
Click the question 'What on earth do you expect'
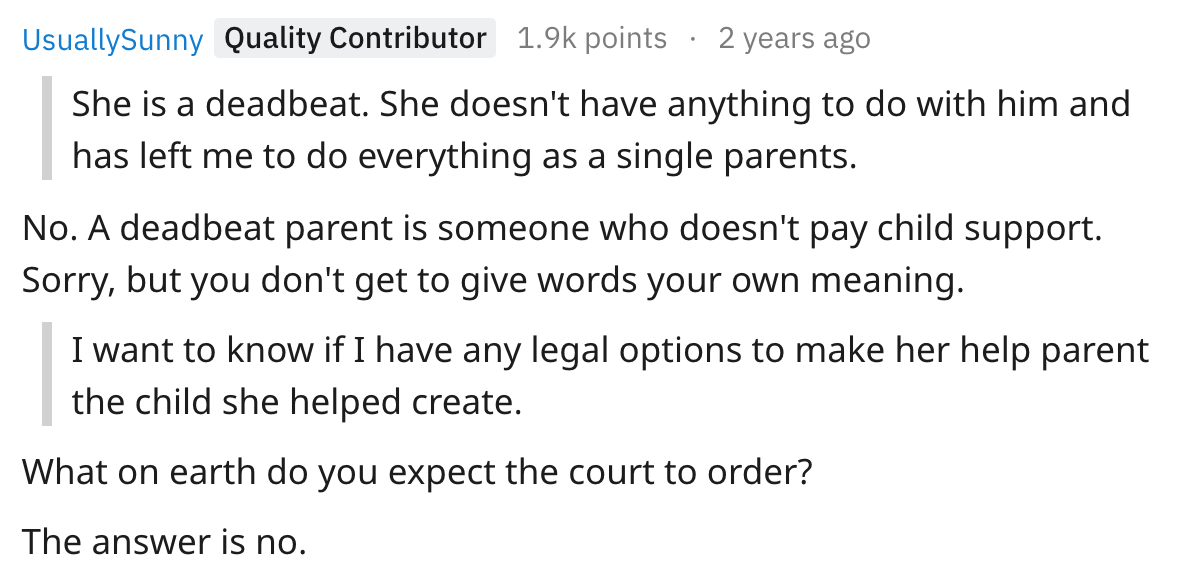click(417, 472)
